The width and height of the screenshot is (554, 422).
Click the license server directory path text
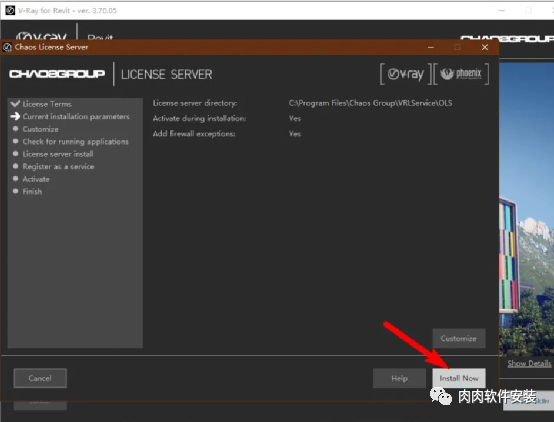click(x=370, y=103)
